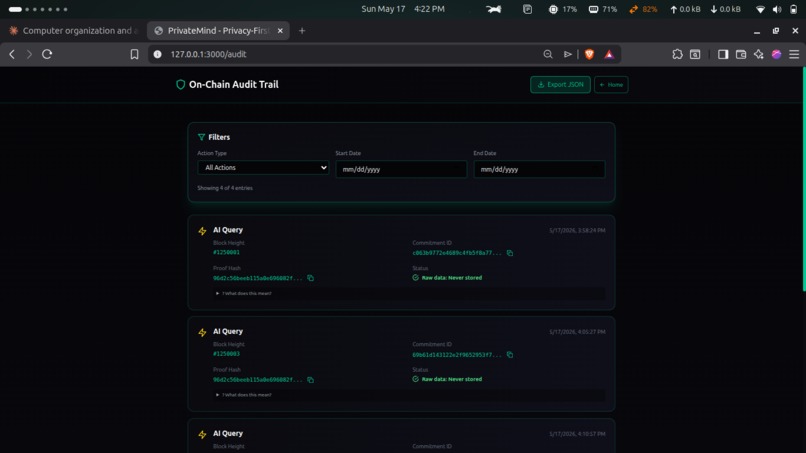Open the extensions puzzle icon
This screenshot has height=453, width=806.
tap(677, 54)
